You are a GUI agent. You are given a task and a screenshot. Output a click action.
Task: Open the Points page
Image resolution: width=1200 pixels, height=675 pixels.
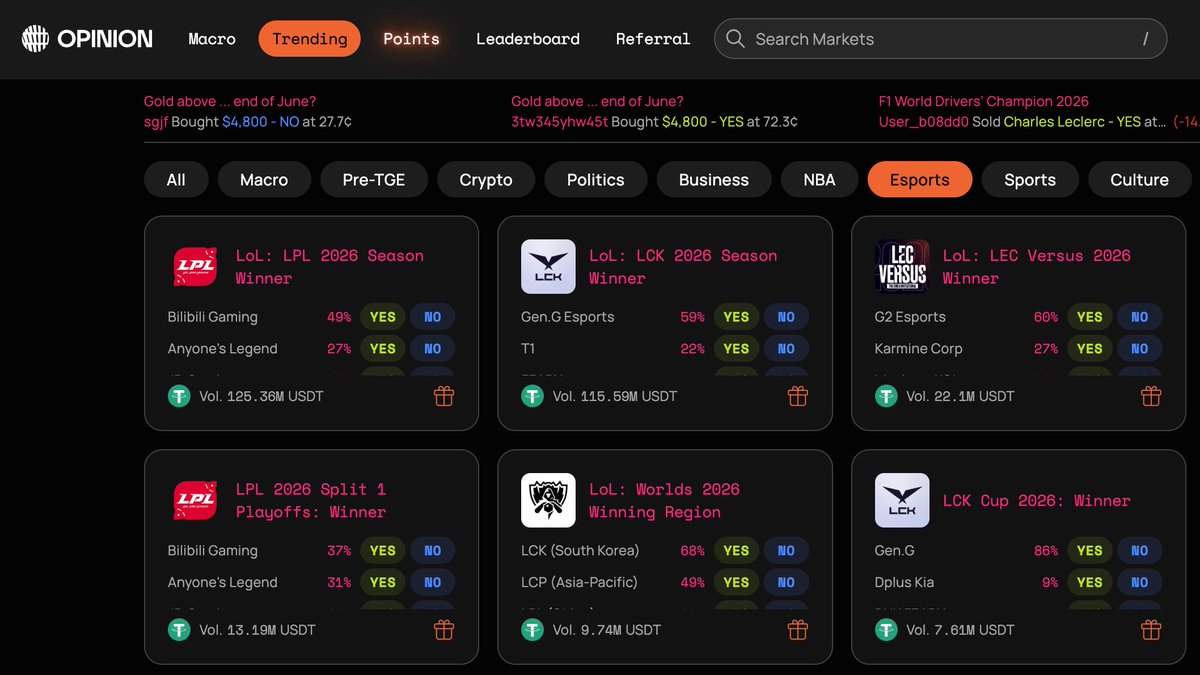[411, 39]
